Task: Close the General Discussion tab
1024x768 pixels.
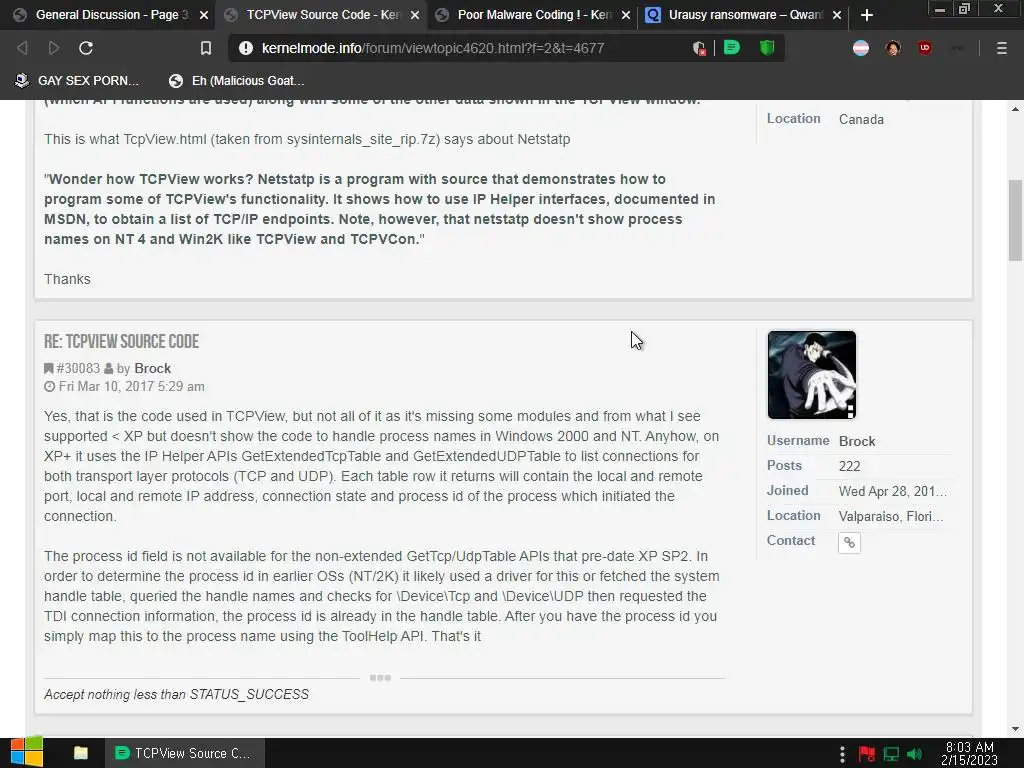Action: 204,15
